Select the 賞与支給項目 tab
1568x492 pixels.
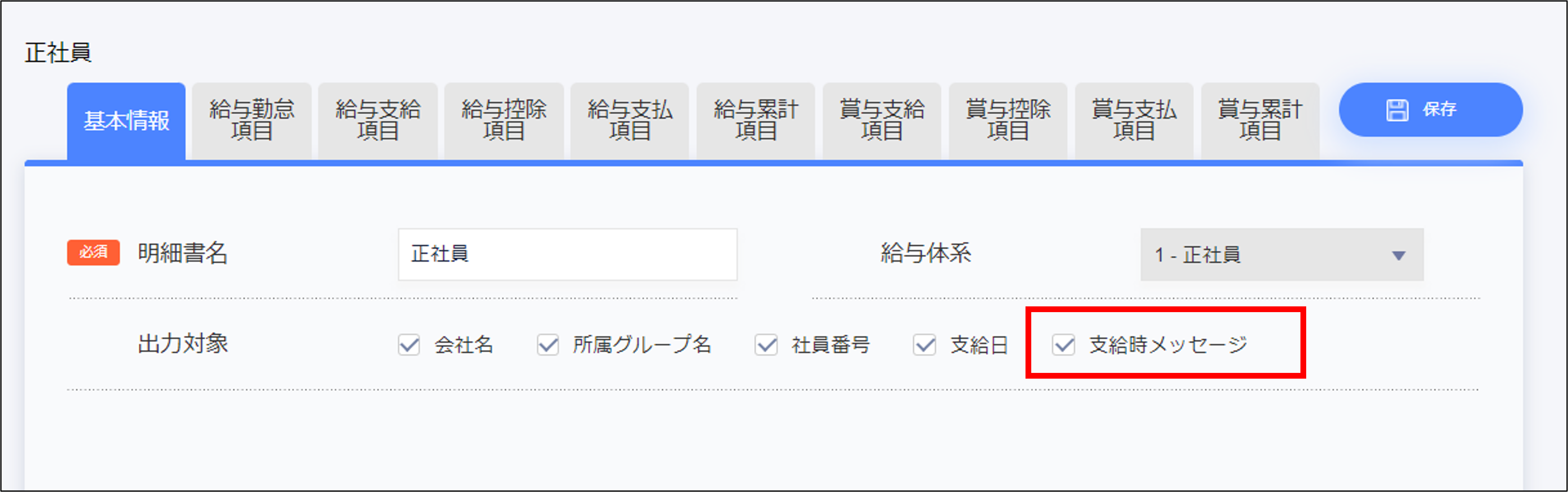coord(881,120)
